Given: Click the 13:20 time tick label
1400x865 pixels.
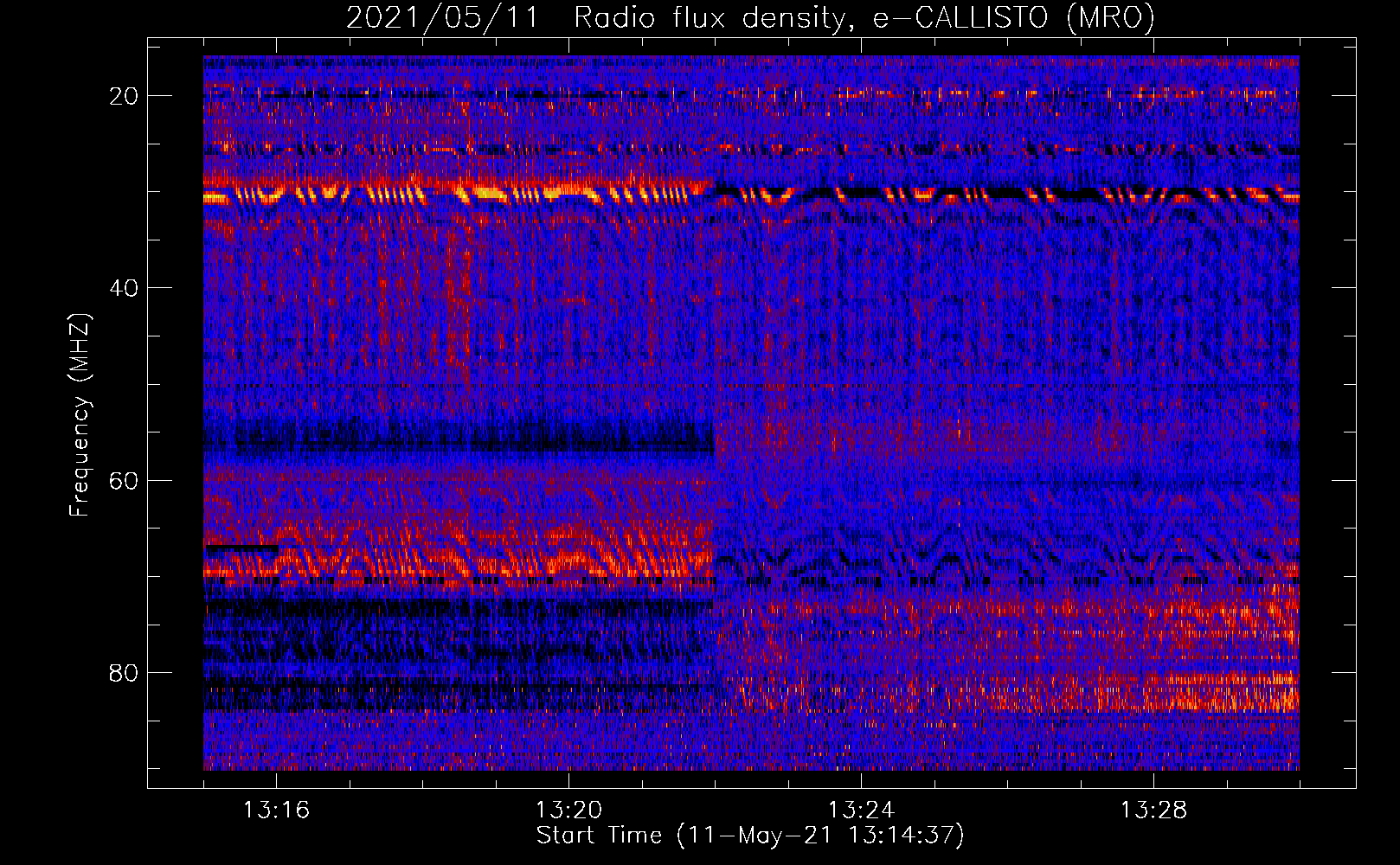Looking at the screenshot, I should [x=568, y=811].
